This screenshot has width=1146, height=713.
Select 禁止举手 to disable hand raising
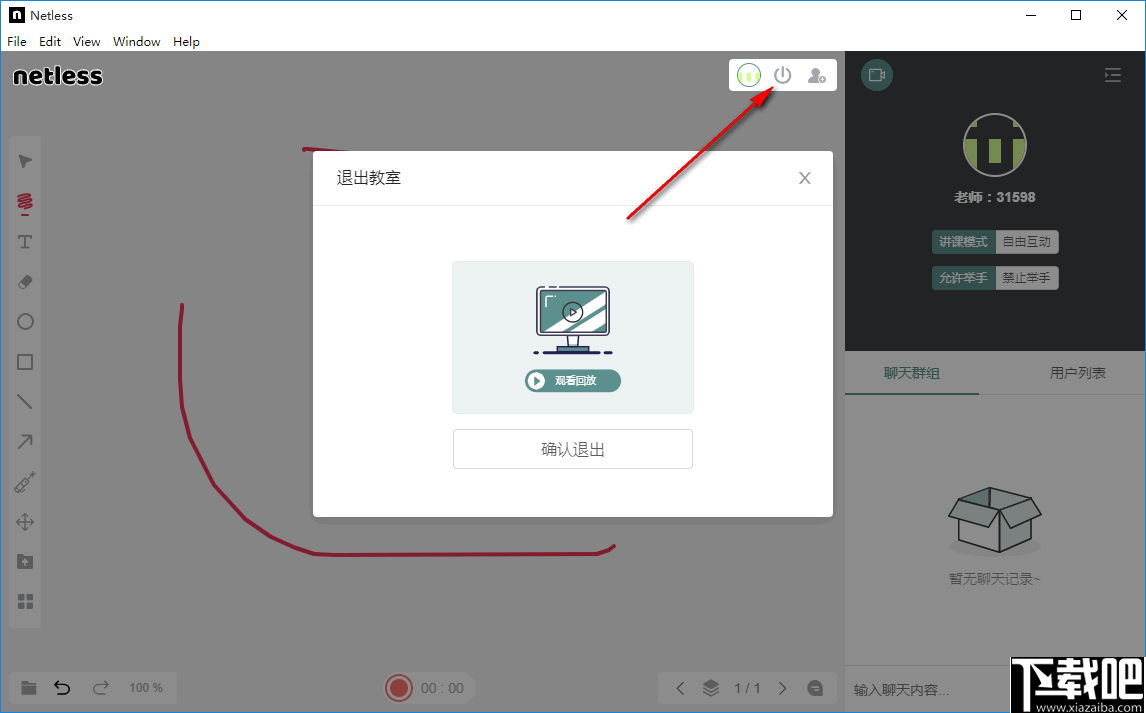[1027, 278]
